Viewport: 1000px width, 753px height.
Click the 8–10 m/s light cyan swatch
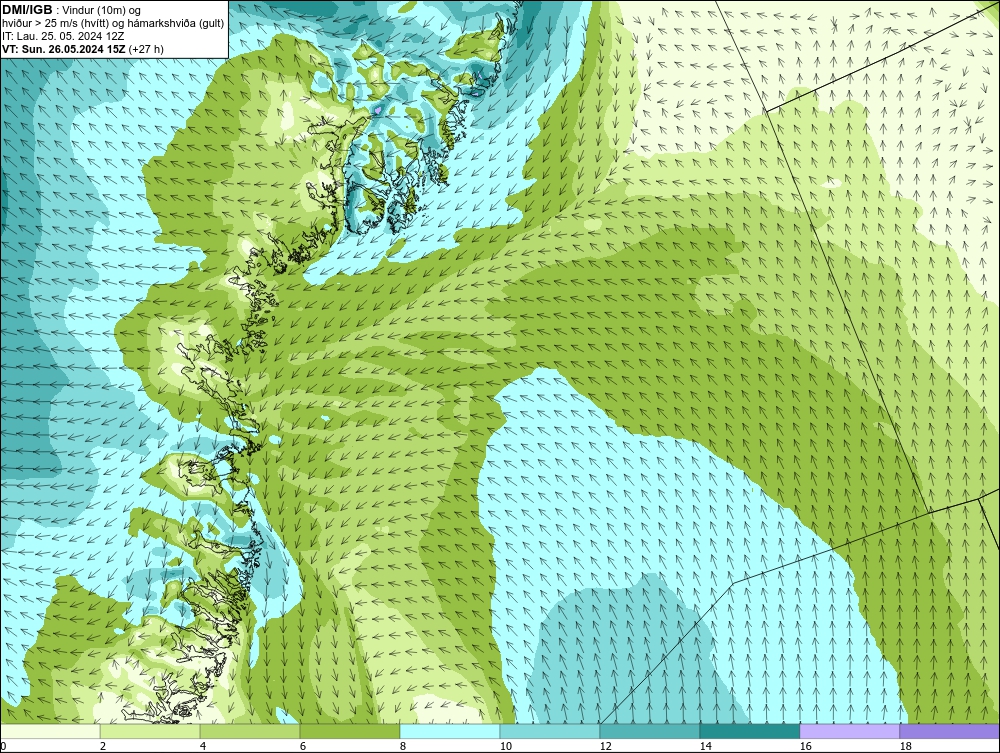pyautogui.click(x=450, y=731)
